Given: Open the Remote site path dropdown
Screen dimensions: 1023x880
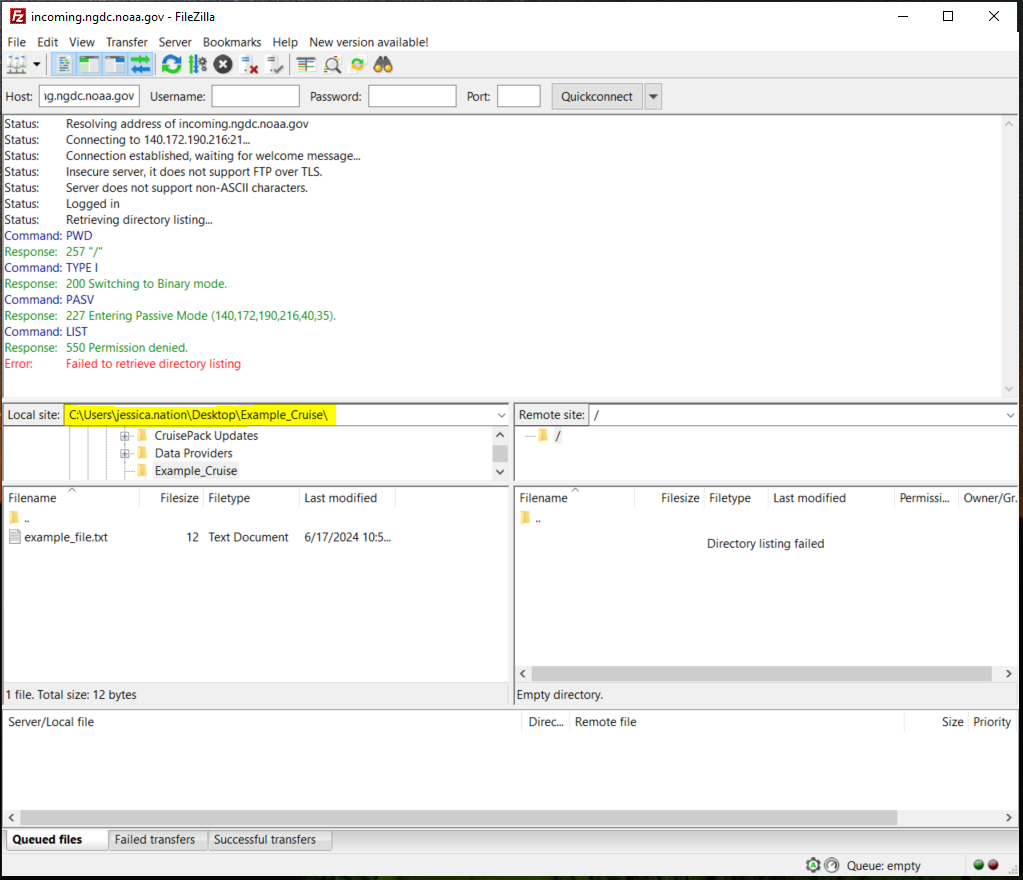Looking at the screenshot, I should click(1010, 415).
